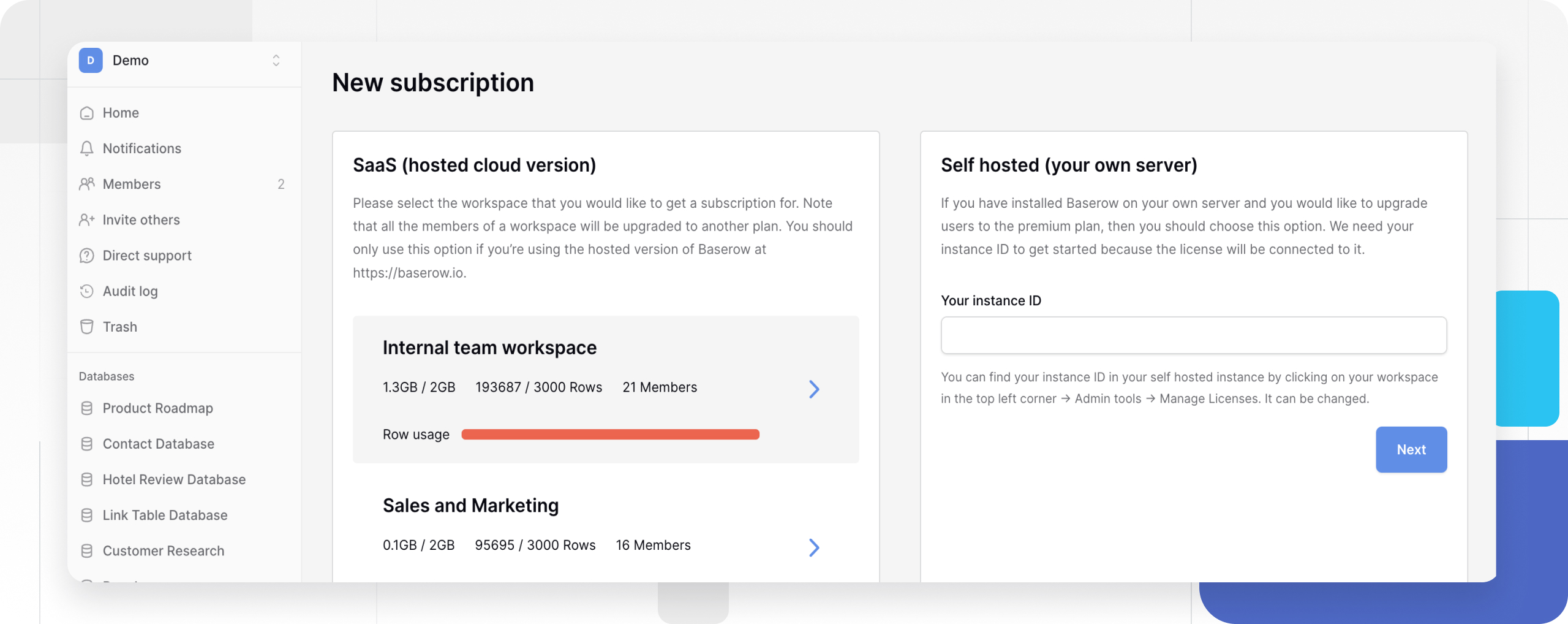1568x624 pixels.
Task: Click the blue Demo workspace avatar
Action: (x=91, y=60)
